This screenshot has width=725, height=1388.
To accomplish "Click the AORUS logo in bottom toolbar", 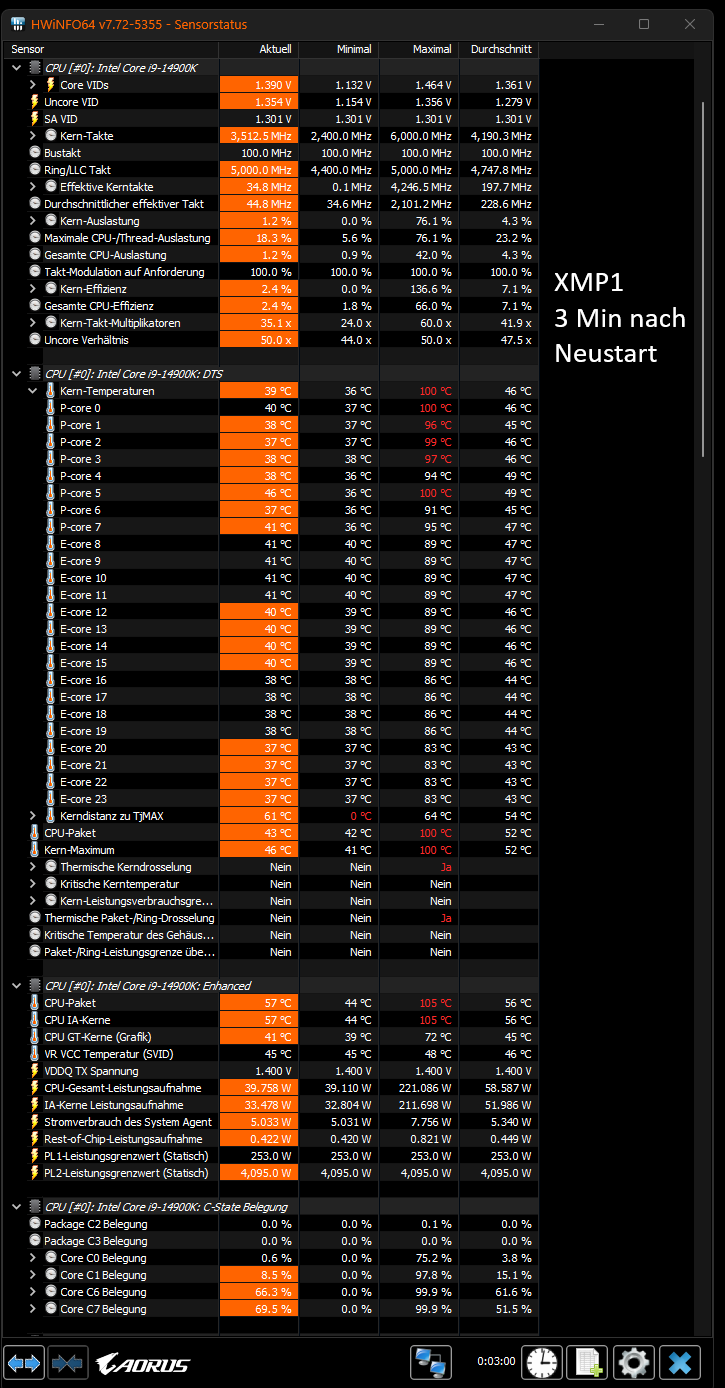I will tap(142, 1363).
